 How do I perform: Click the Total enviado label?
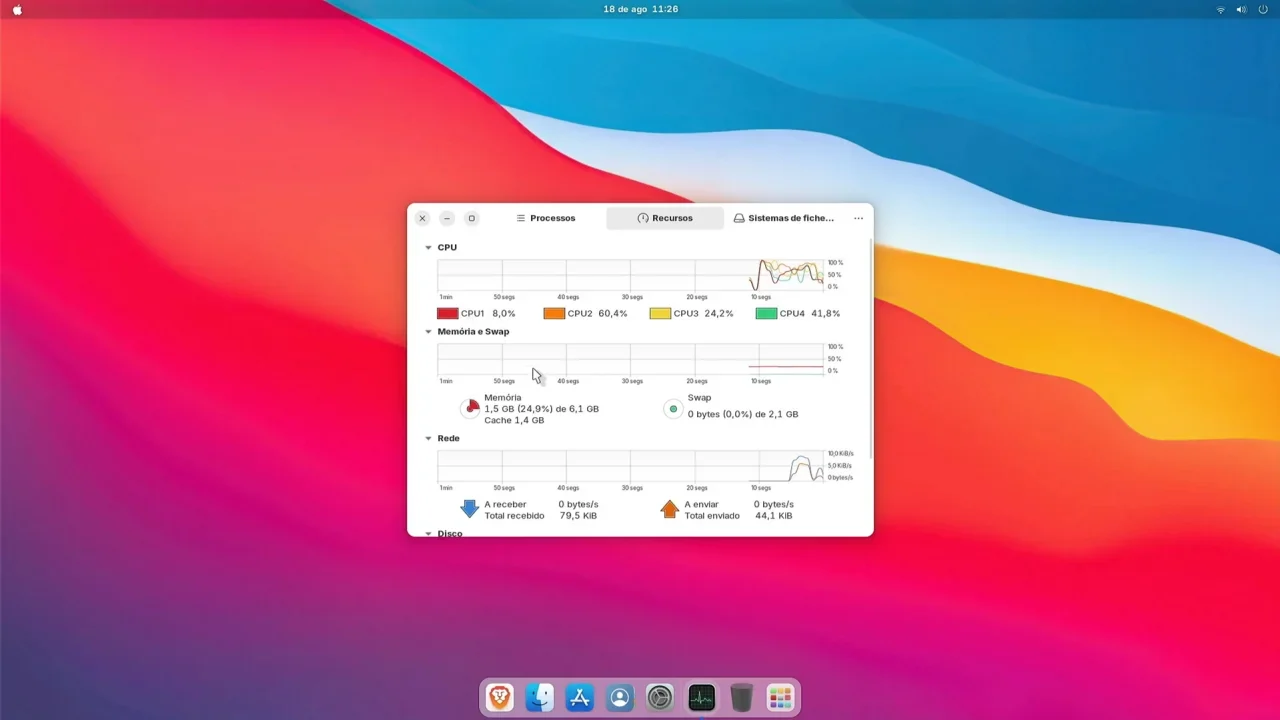712,515
